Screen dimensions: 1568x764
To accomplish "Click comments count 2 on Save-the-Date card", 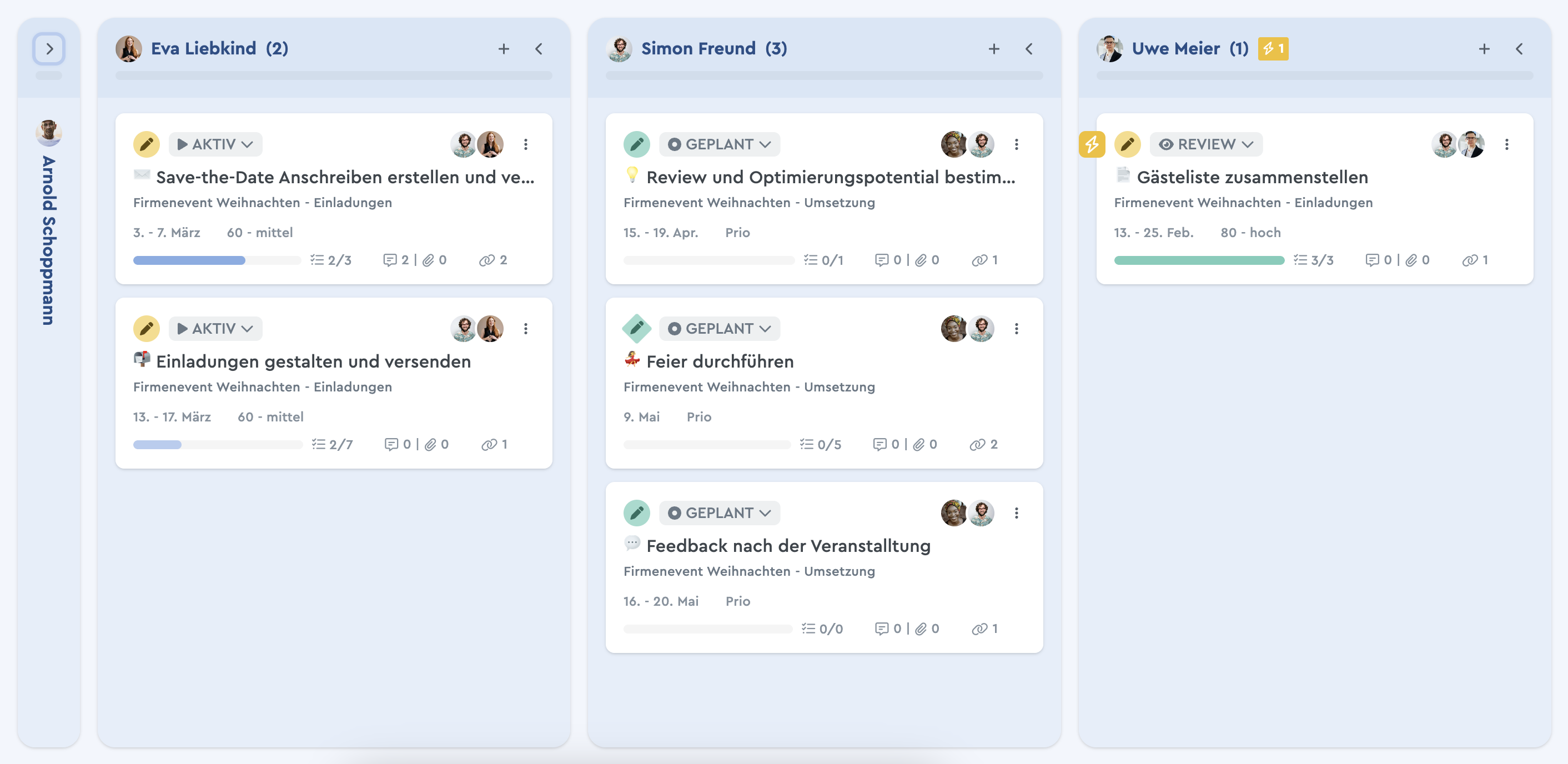I will (x=396, y=260).
